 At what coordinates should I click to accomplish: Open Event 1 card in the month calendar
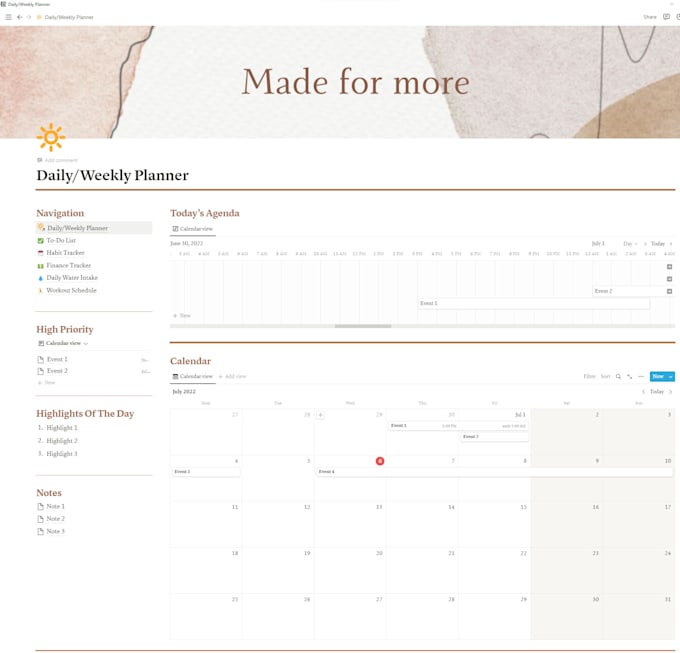pyautogui.click(x=458, y=426)
